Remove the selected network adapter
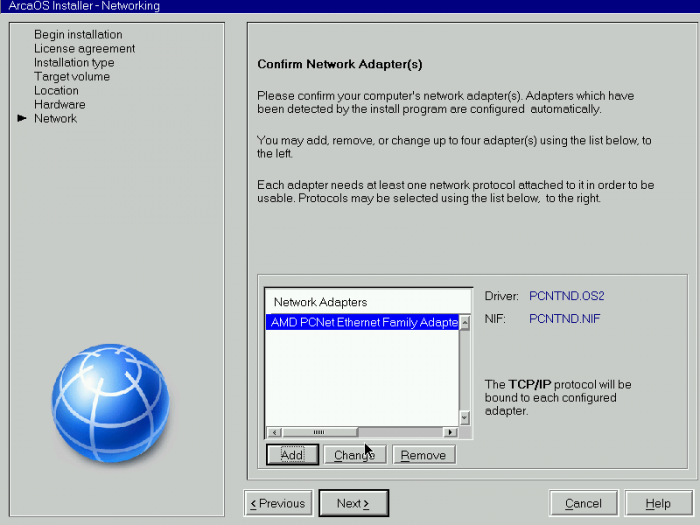The width and height of the screenshot is (700, 525). pyautogui.click(x=423, y=455)
